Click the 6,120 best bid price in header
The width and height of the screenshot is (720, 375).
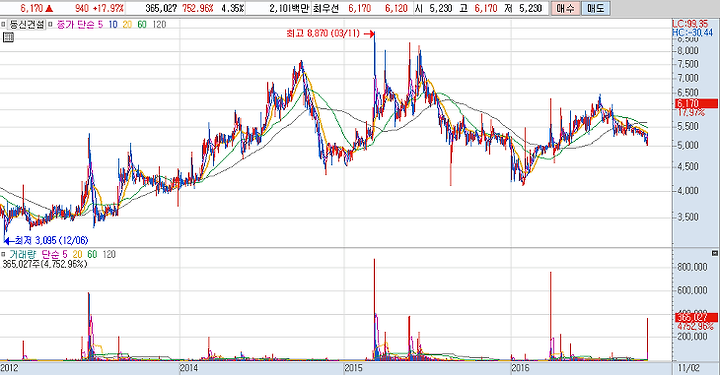[x=396, y=8]
